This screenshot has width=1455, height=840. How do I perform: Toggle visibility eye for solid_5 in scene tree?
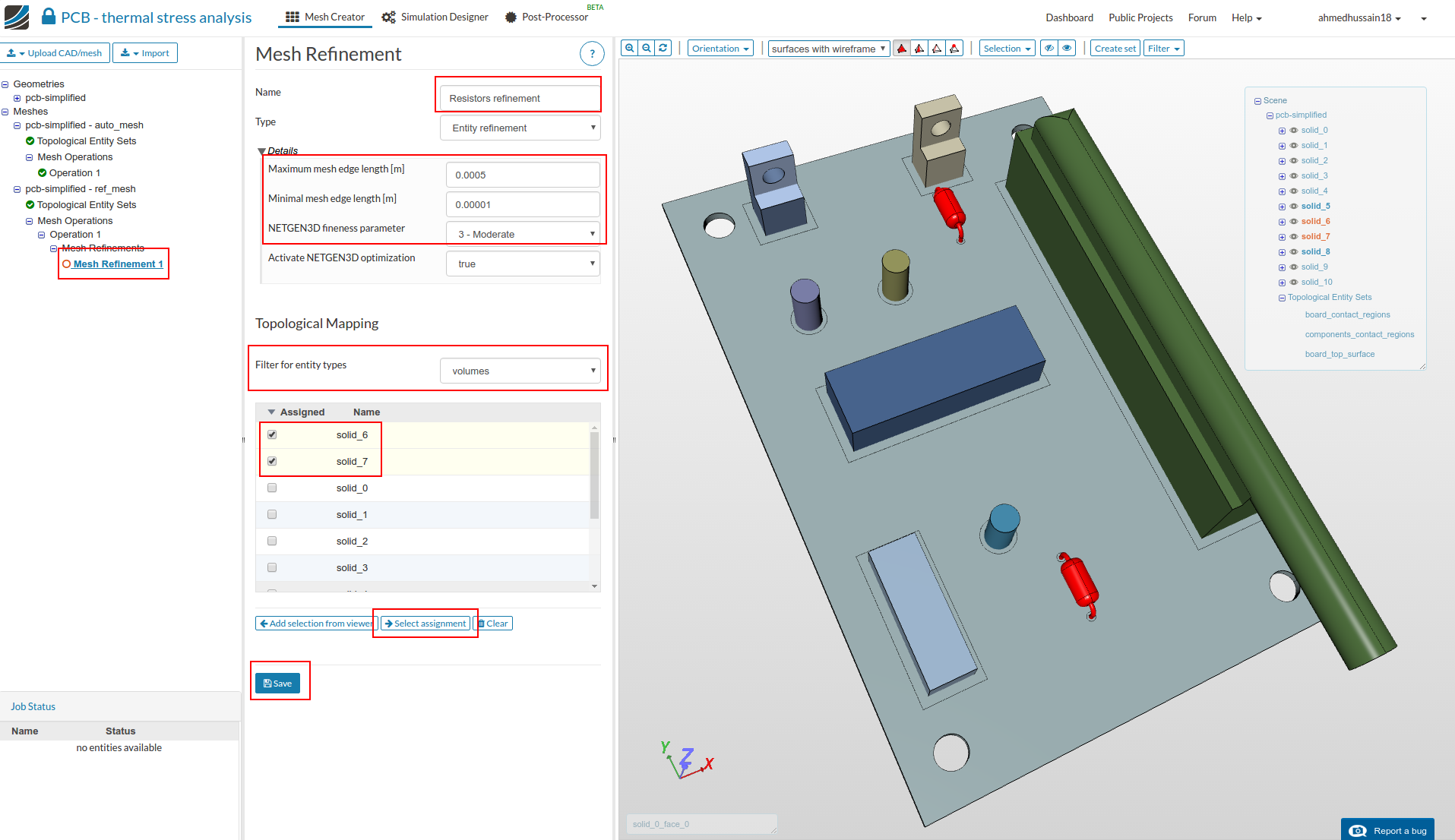click(x=1294, y=207)
